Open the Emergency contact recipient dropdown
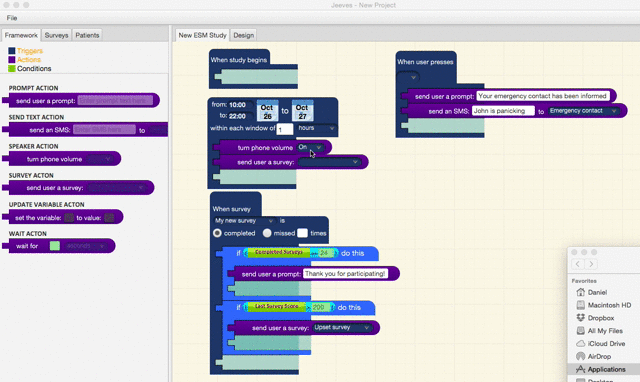640x382 pixels. pyautogui.click(x=583, y=111)
